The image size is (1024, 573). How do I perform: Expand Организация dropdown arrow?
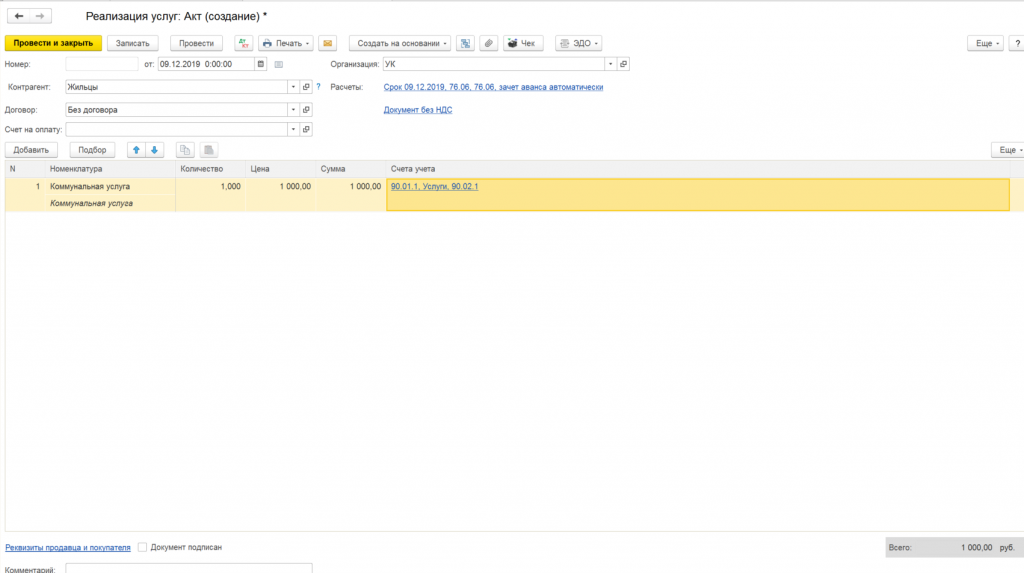click(611, 64)
